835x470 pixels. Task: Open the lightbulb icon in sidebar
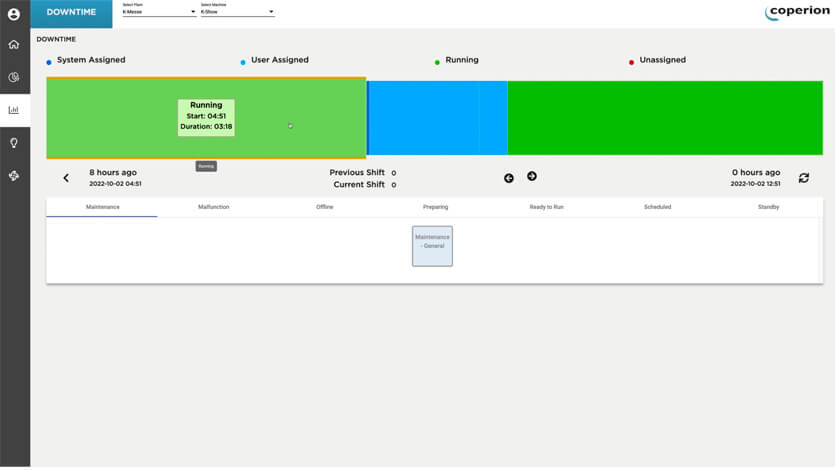point(14,143)
